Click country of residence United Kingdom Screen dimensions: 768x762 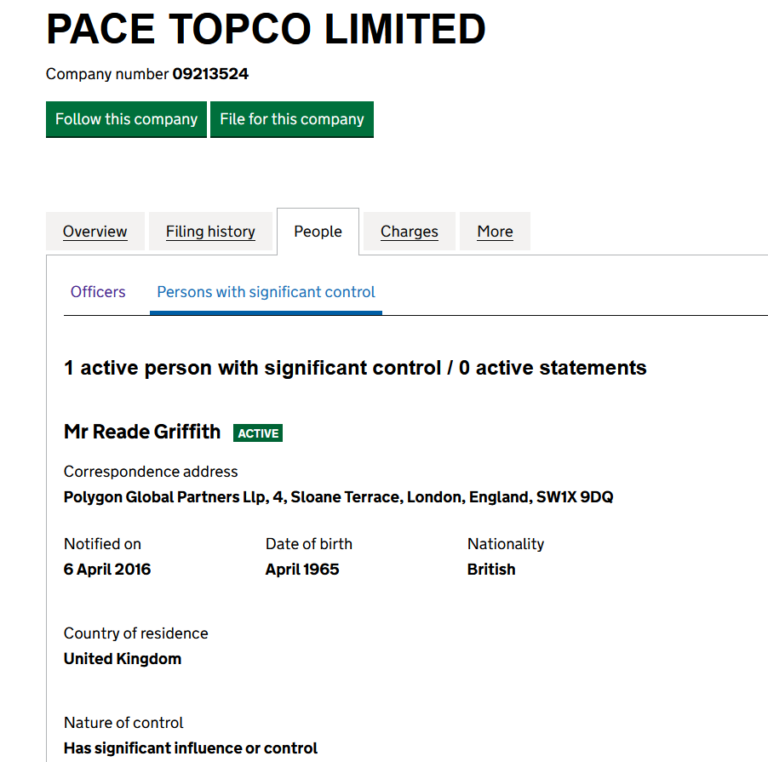click(x=122, y=659)
